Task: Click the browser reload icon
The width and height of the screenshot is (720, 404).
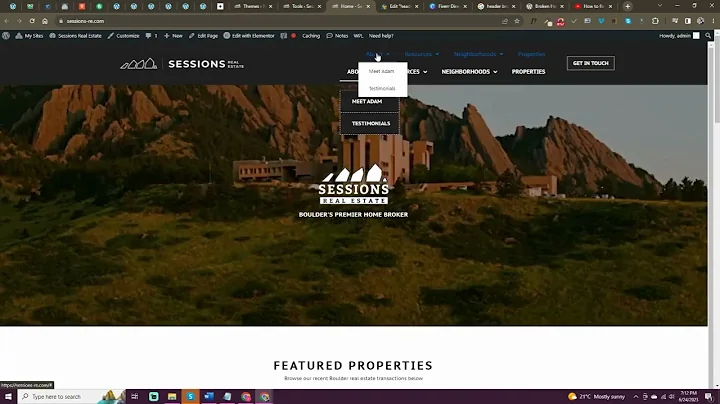Action: pyautogui.click(x=32, y=21)
